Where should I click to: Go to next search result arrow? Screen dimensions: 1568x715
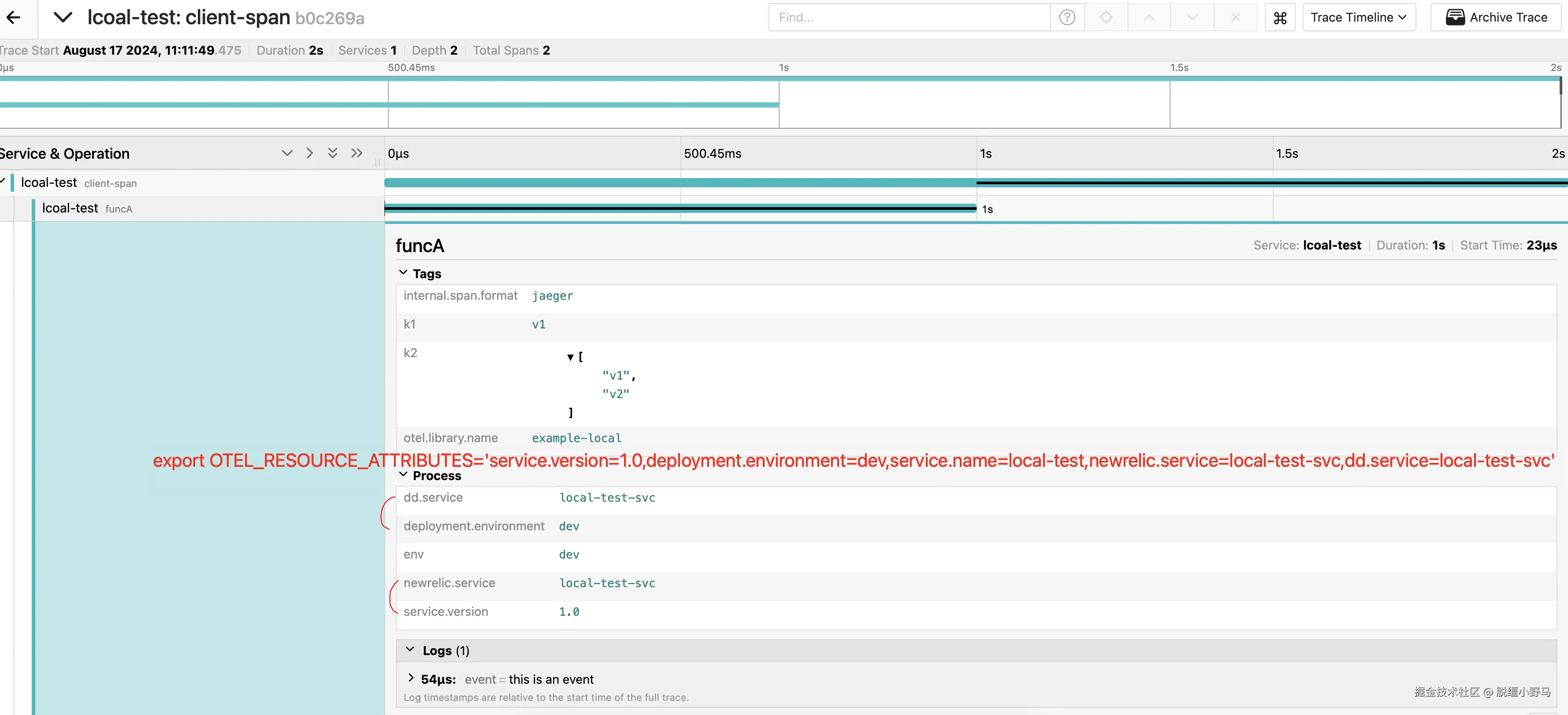[1192, 18]
